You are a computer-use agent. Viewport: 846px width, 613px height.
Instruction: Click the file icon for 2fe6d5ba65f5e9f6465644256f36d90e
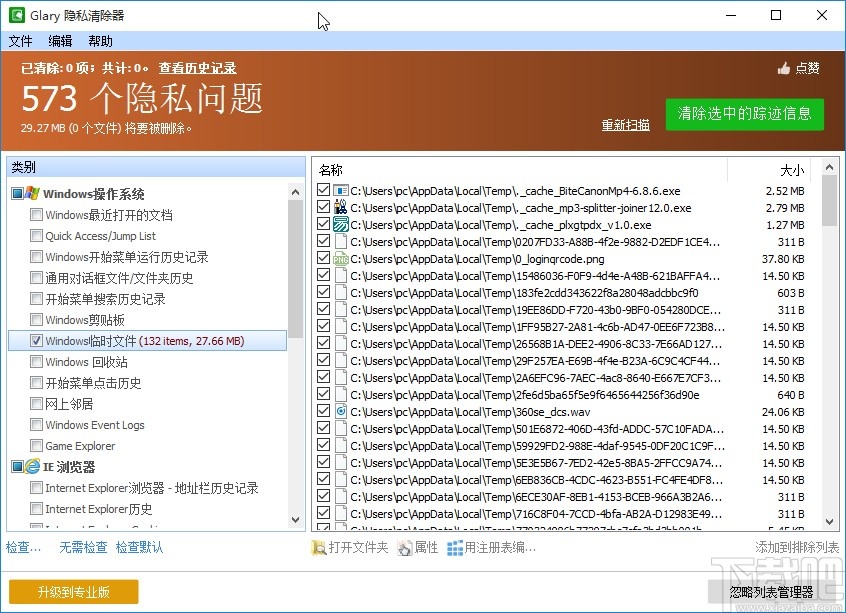[x=340, y=395]
